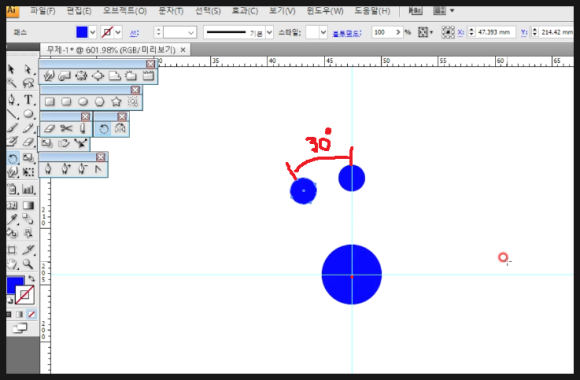Screen dimensions: 580x380
Task: Pick Add Anchor Point tool in pen panel
Action: tap(65, 169)
